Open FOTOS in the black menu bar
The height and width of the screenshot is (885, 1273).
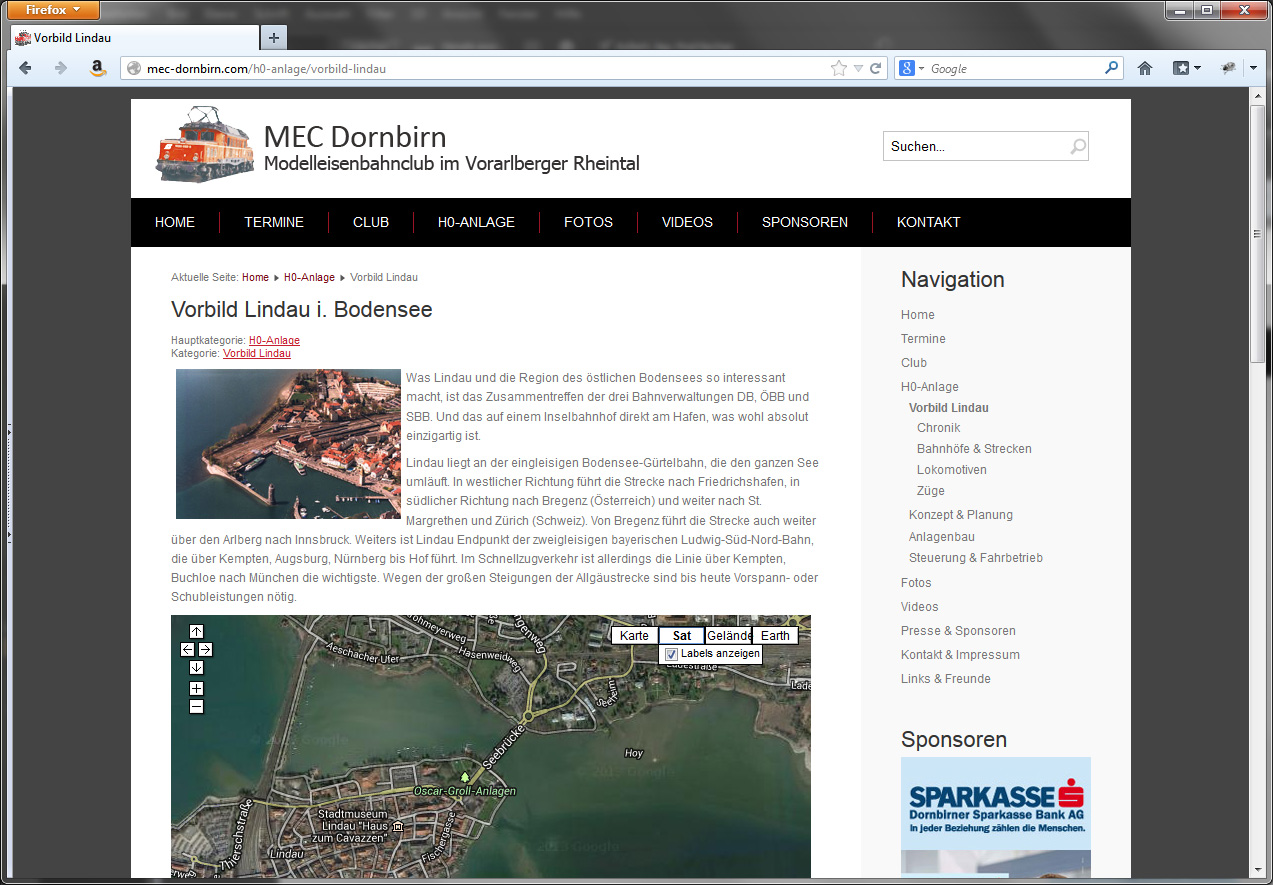point(588,222)
